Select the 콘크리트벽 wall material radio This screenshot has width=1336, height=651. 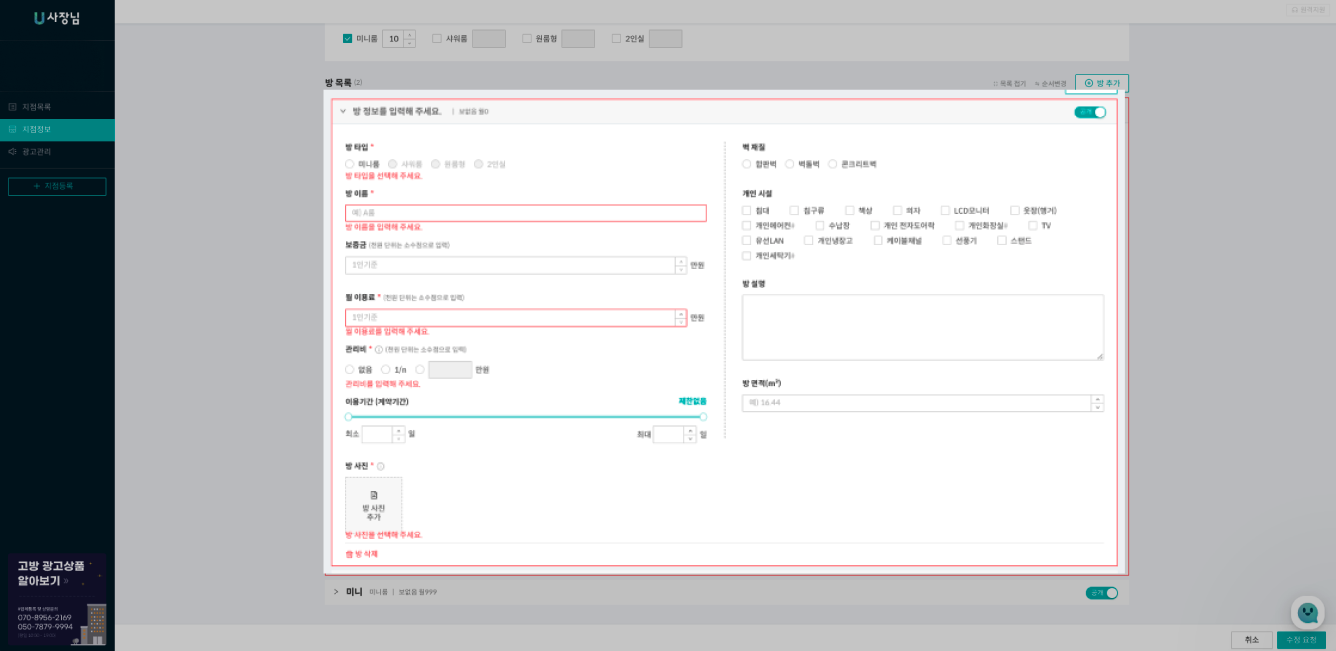[x=832, y=164]
